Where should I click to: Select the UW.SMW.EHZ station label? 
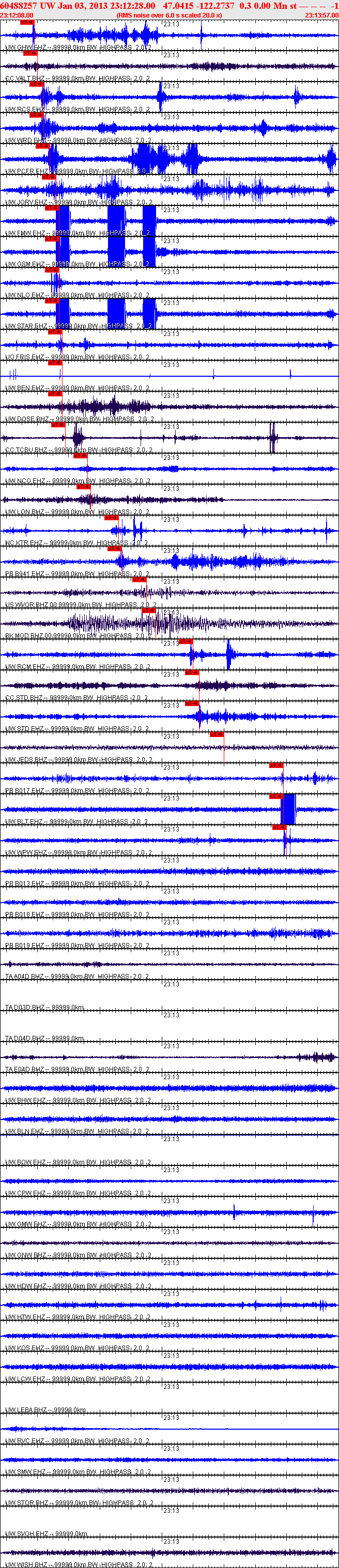[x=78, y=1473]
